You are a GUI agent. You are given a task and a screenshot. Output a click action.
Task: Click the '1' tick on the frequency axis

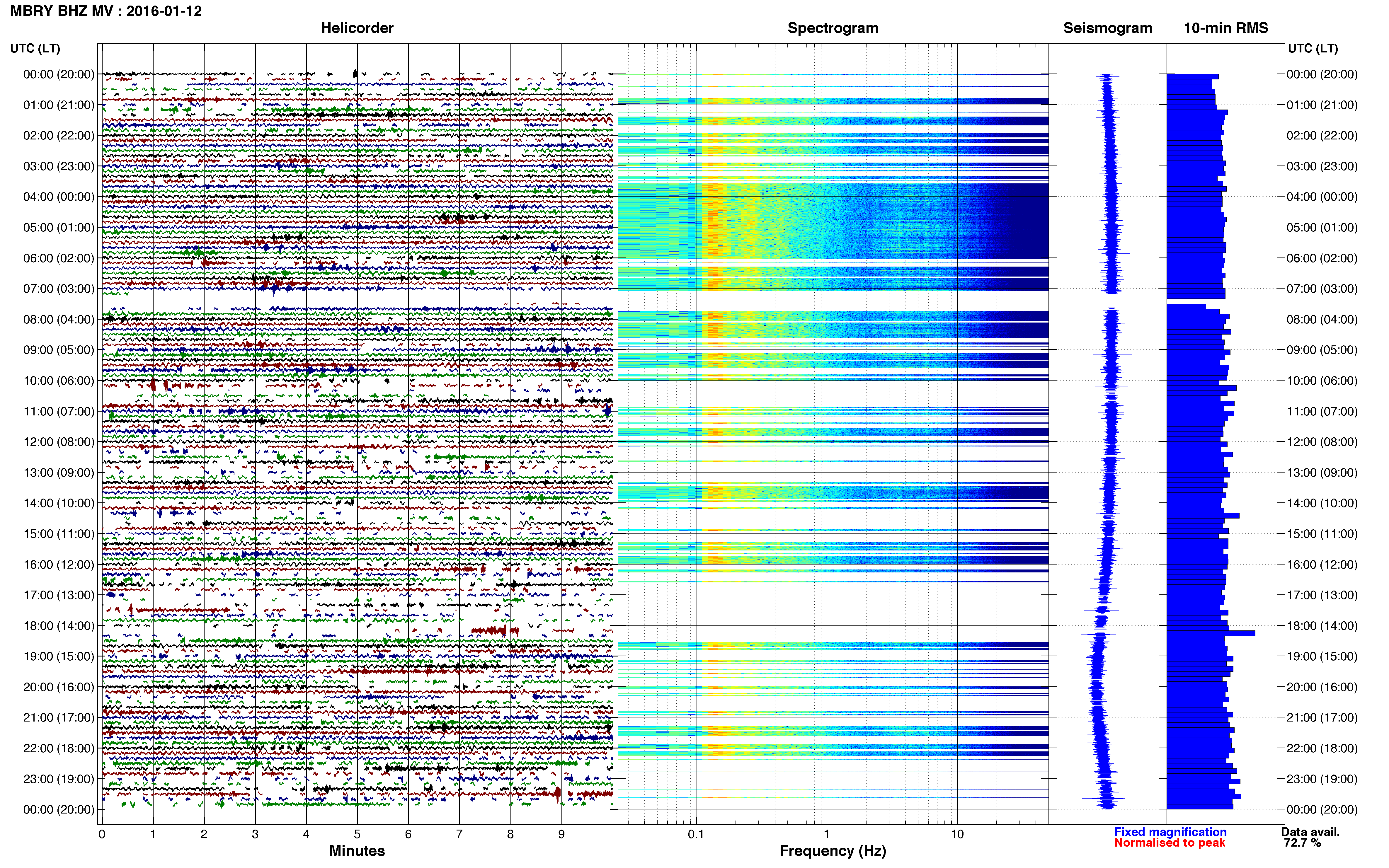click(x=827, y=834)
